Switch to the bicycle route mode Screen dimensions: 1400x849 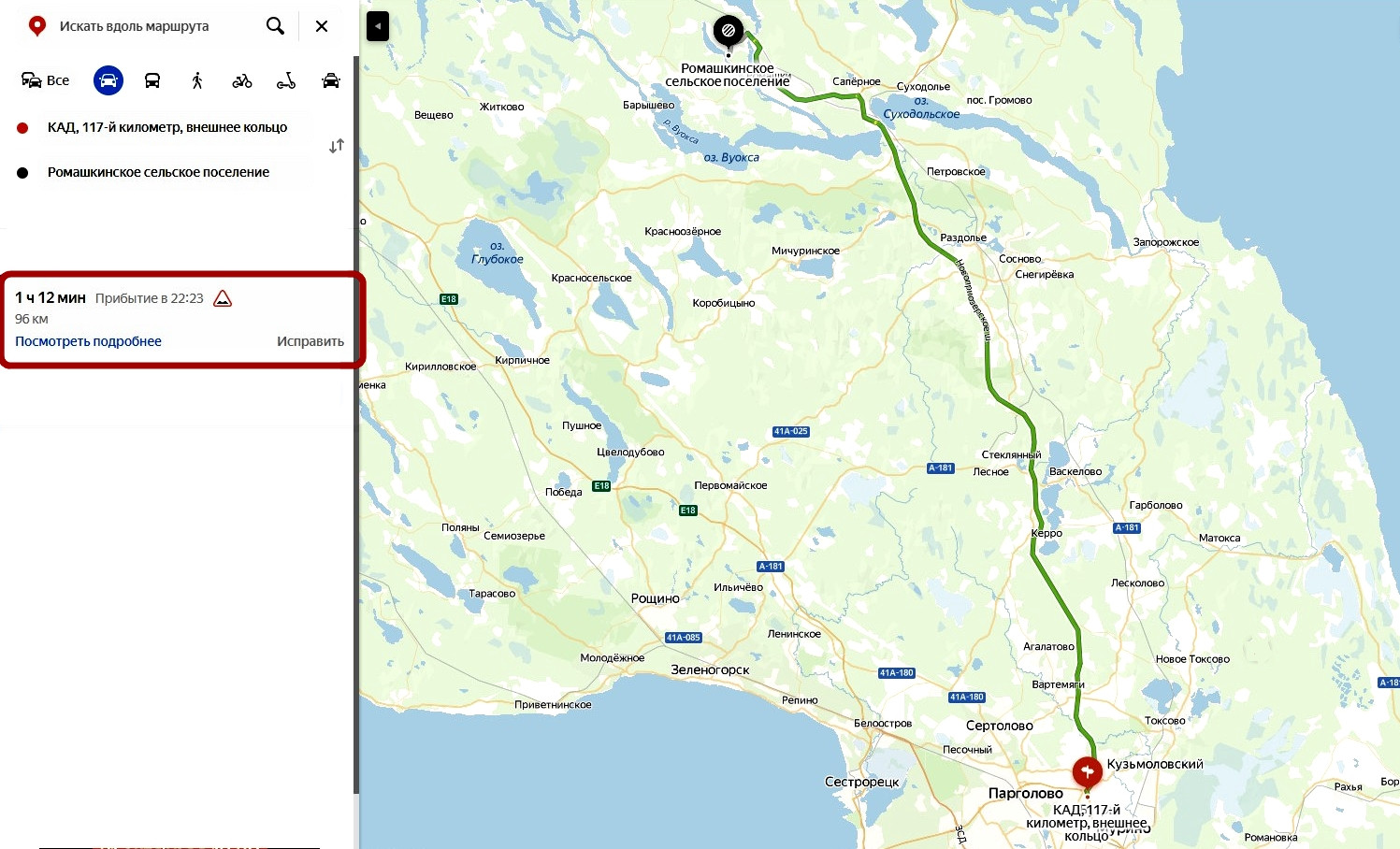coord(242,80)
